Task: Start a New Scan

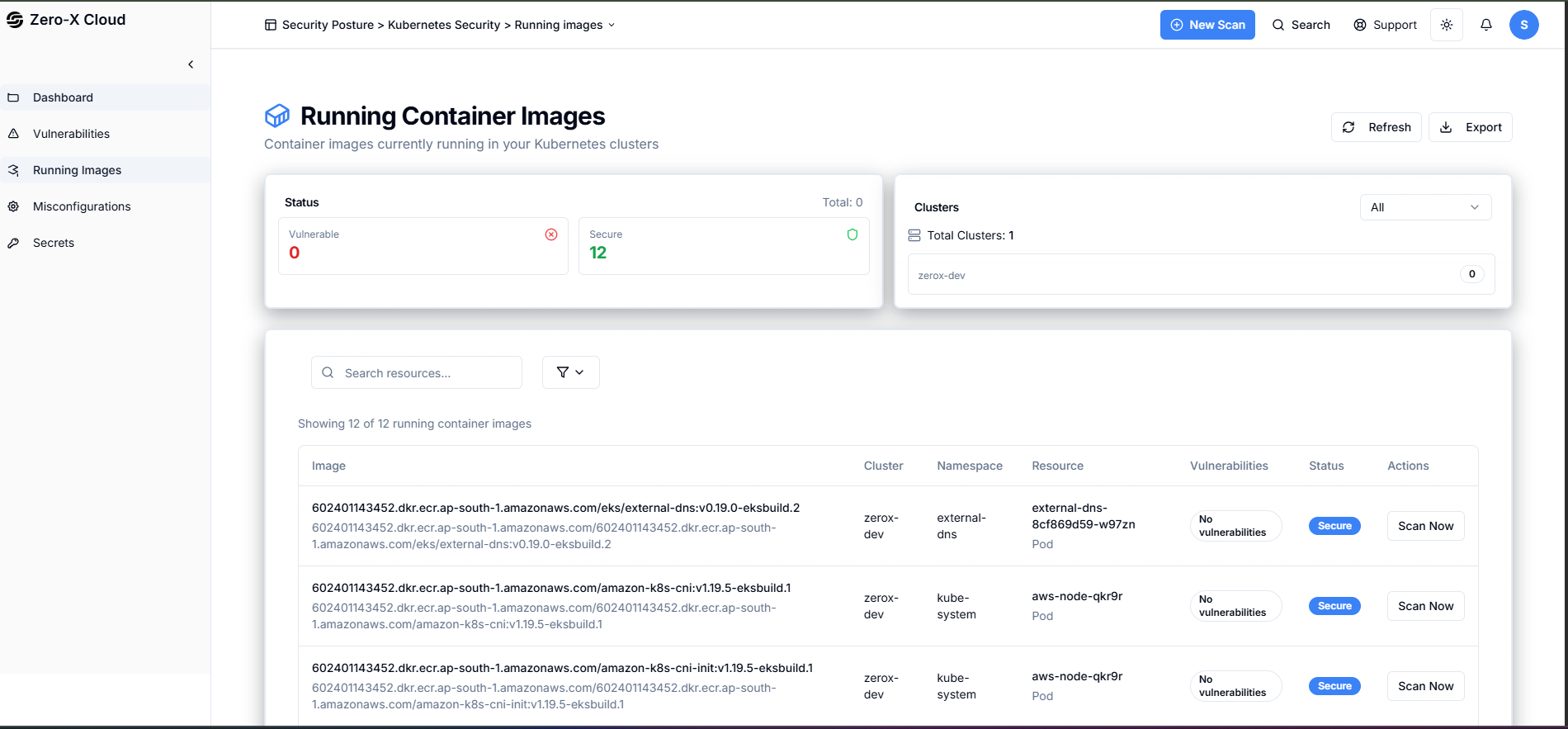Action: [x=1207, y=25]
